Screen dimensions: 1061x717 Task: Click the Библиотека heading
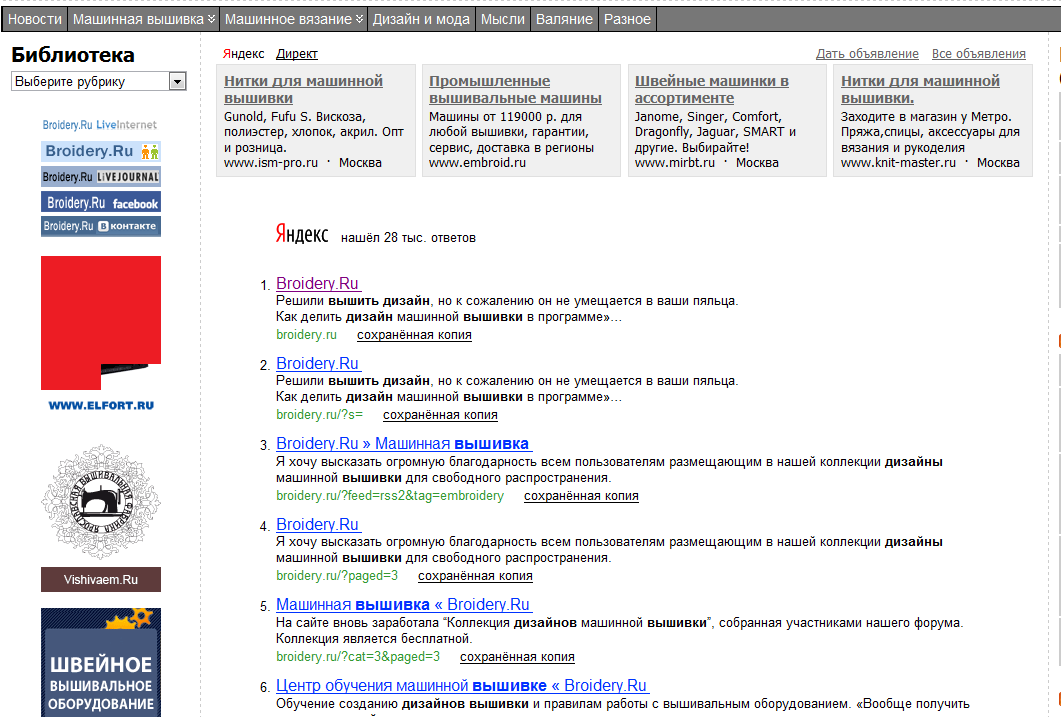(73, 55)
